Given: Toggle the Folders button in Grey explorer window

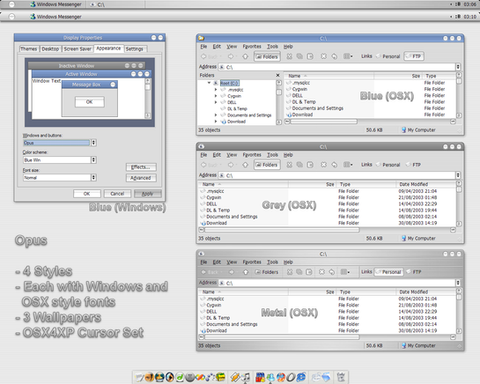Looking at the screenshot, I should pyautogui.click(x=267, y=165).
